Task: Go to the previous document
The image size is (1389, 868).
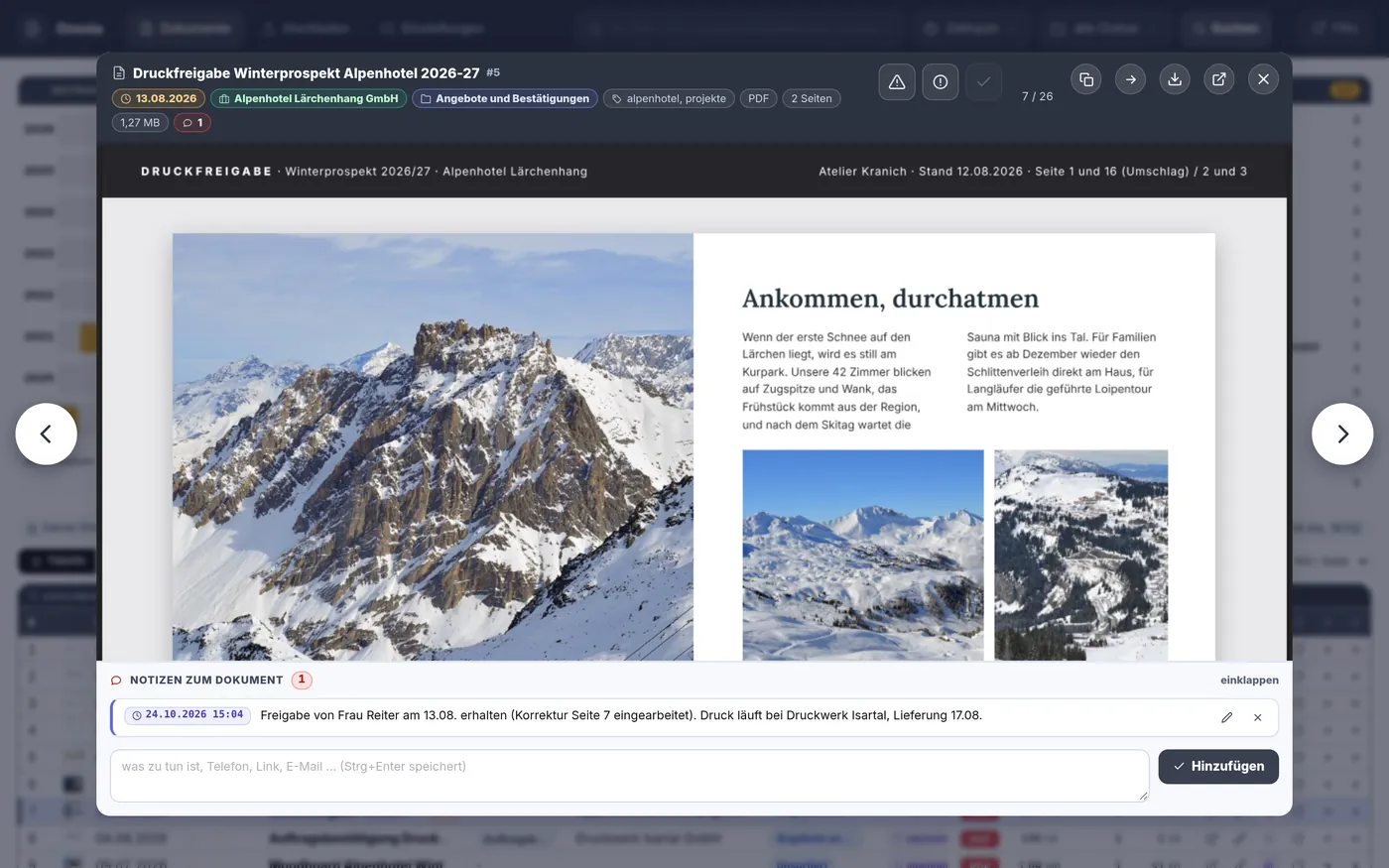Action: coord(46,434)
